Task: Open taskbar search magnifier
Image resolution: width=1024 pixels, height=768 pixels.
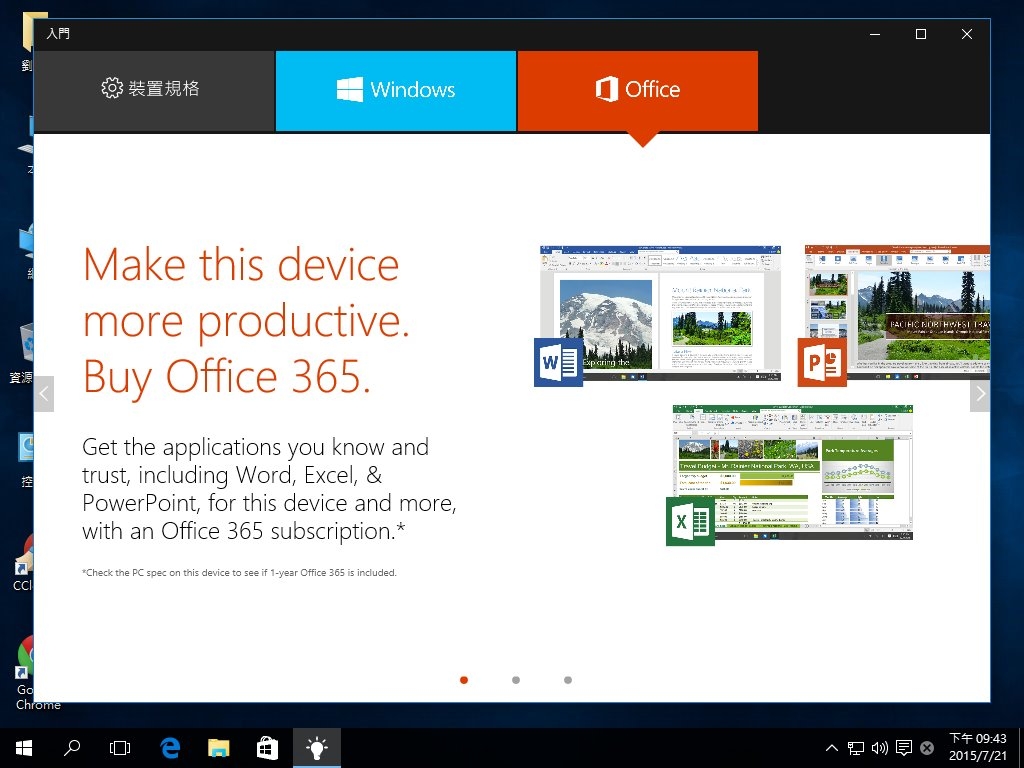Action: click(72, 748)
